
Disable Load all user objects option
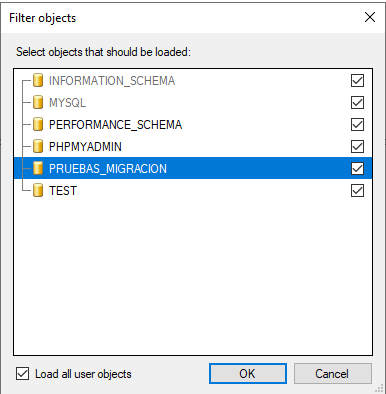(x=22, y=374)
